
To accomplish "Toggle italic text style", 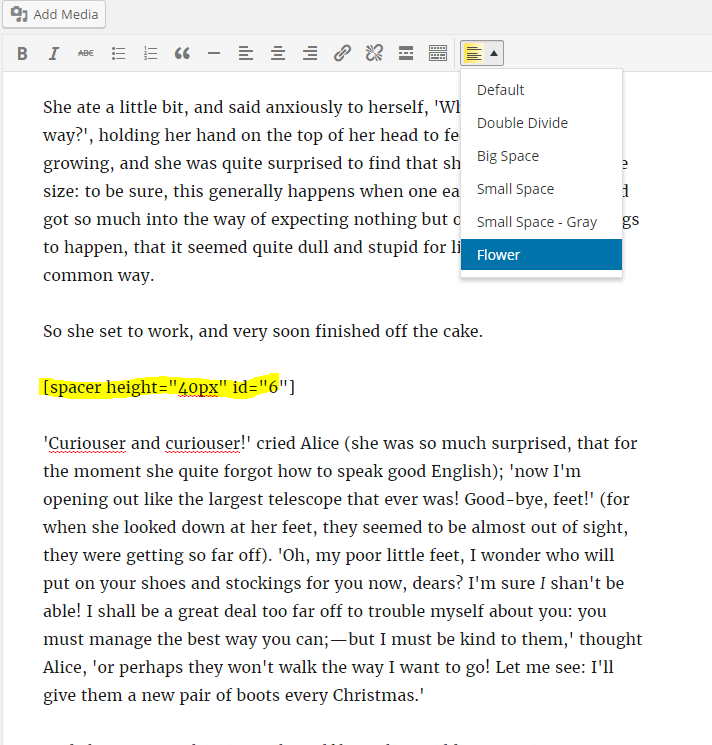I will [54, 54].
